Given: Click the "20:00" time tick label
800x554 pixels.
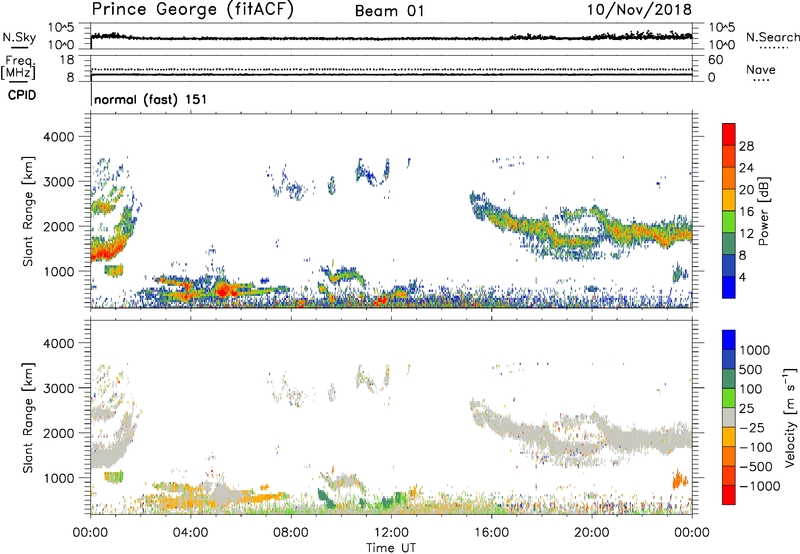Looking at the screenshot, I should point(592,533).
